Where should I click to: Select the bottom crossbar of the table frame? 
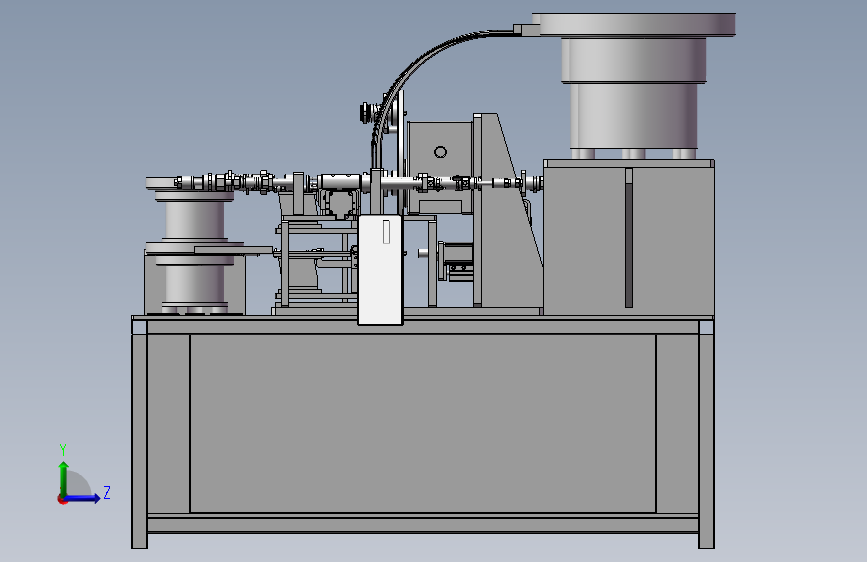click(423, 525)
